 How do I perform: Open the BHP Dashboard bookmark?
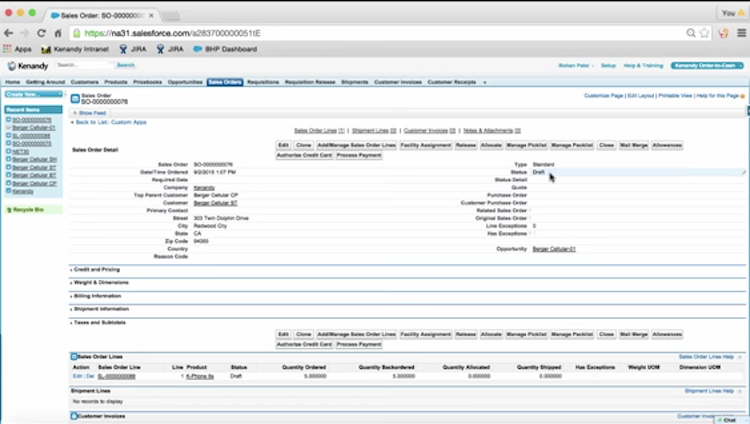point(225,49)
